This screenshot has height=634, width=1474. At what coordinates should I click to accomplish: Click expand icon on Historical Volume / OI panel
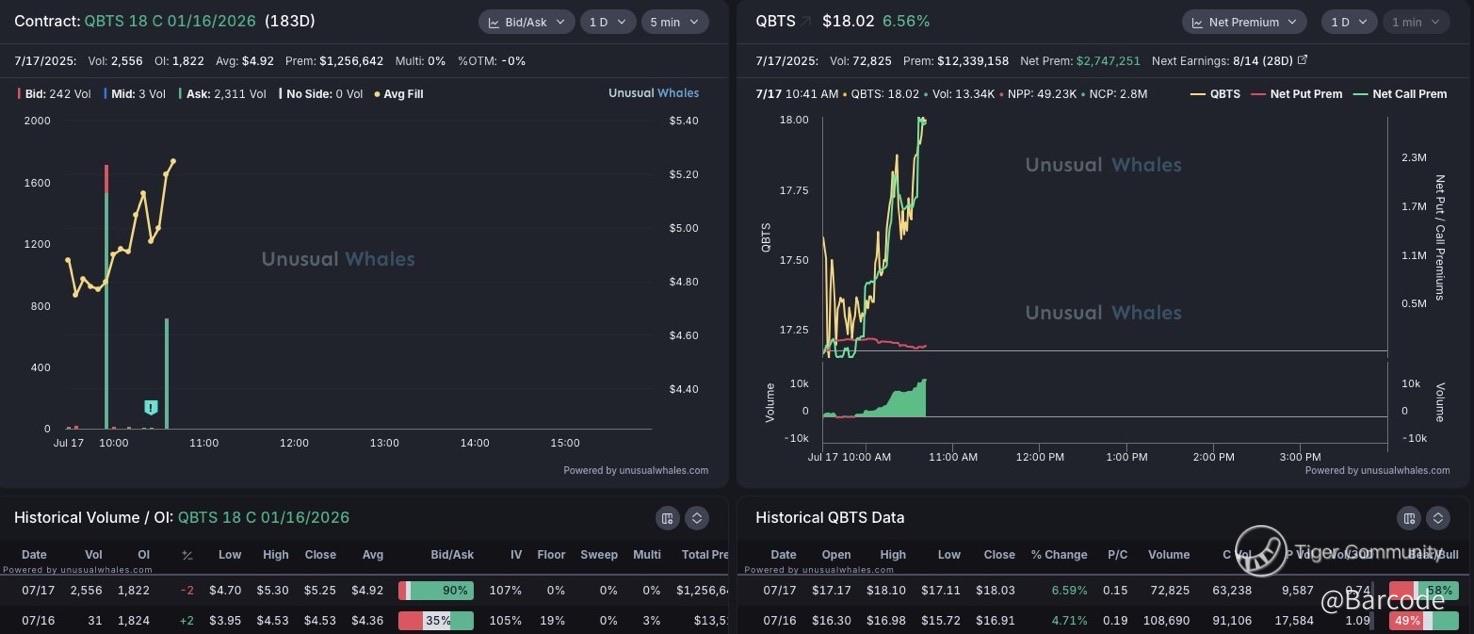click(x=697, y=518)
